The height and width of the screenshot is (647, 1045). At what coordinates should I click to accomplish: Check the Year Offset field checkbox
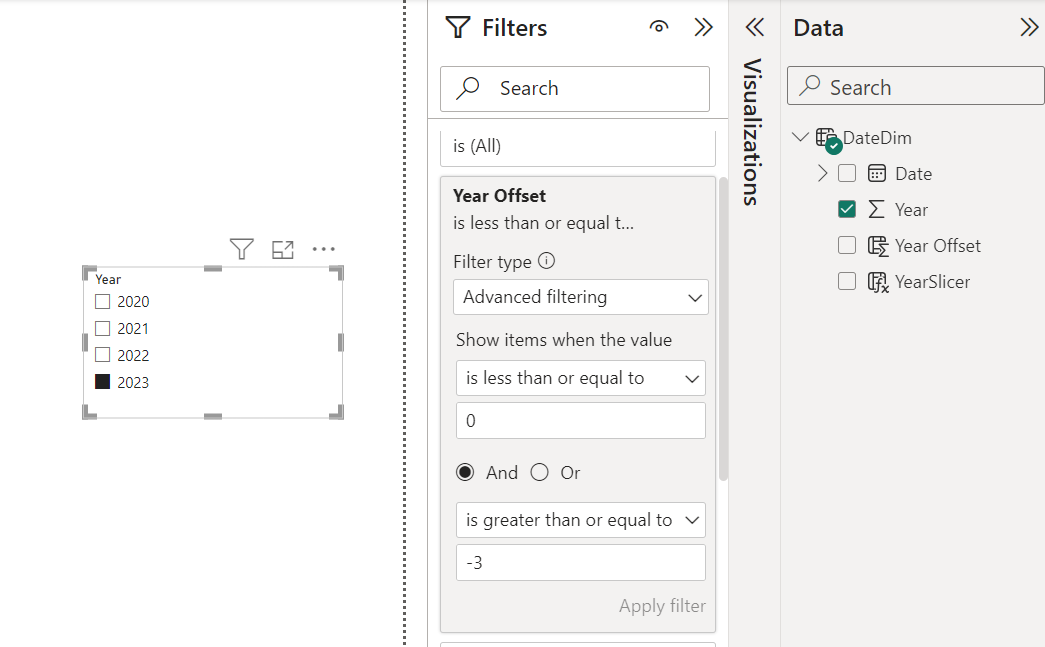pyautogui.click(x=846, y=245)
